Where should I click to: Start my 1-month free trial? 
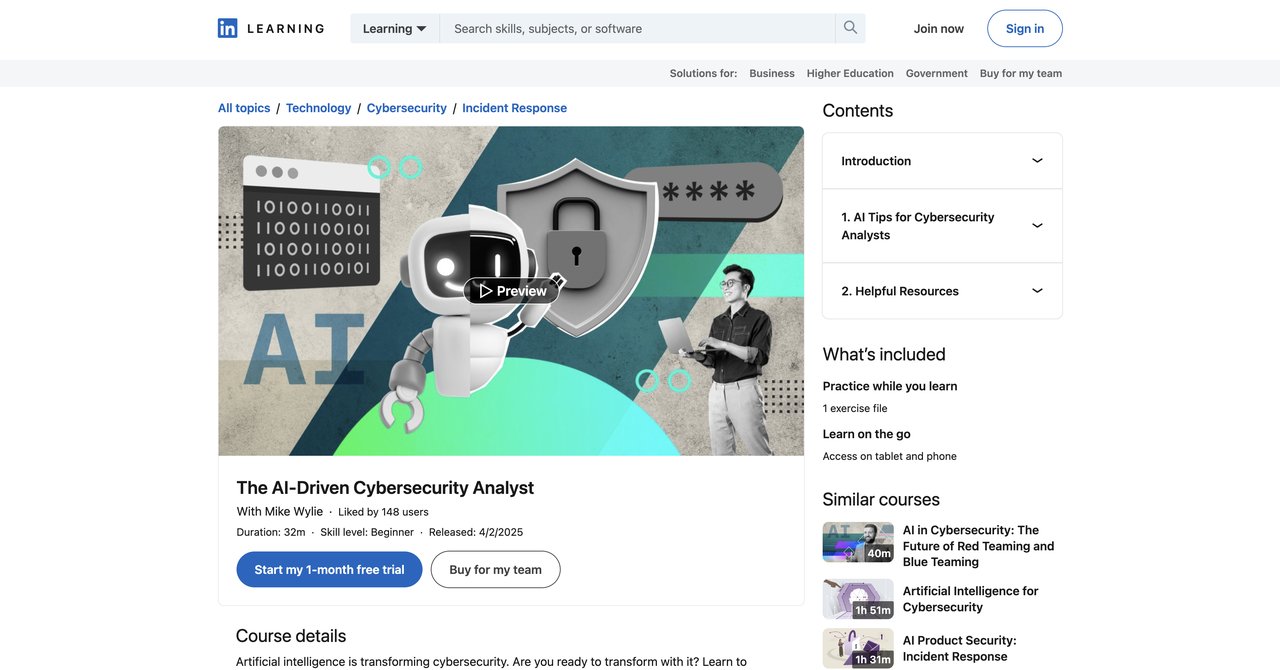tap(329, 569)
